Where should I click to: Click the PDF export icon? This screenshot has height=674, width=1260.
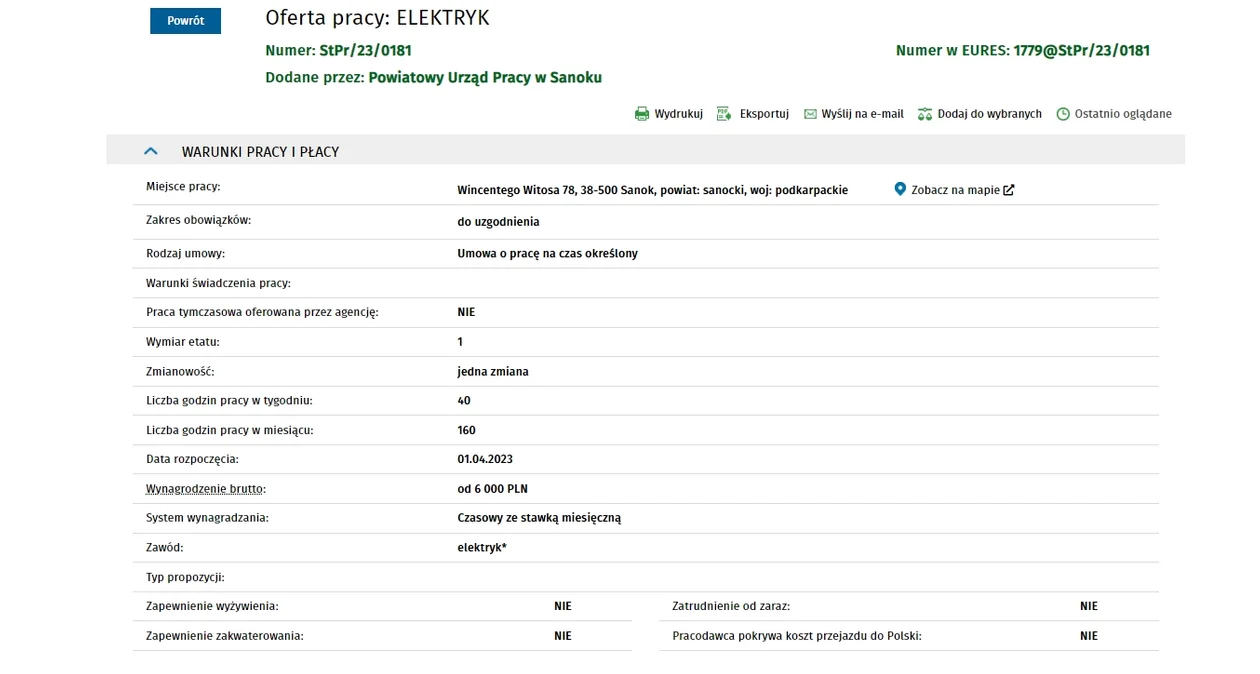pyautogui.click(x=724, y=114)
